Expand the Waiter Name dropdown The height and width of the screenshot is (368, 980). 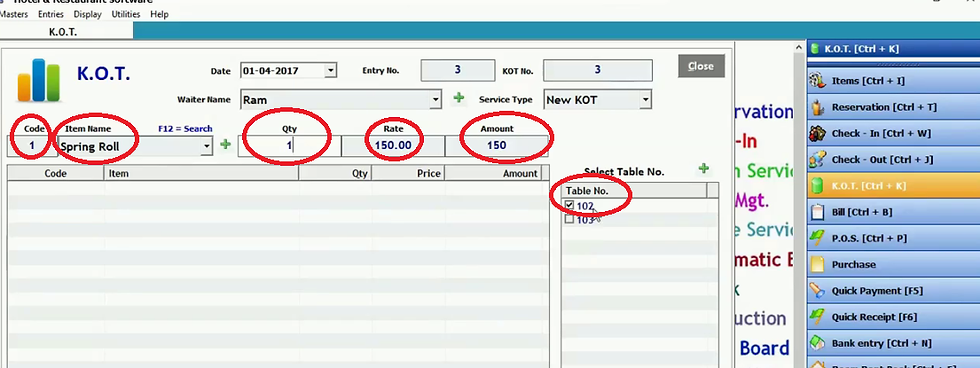coord(436,99)
